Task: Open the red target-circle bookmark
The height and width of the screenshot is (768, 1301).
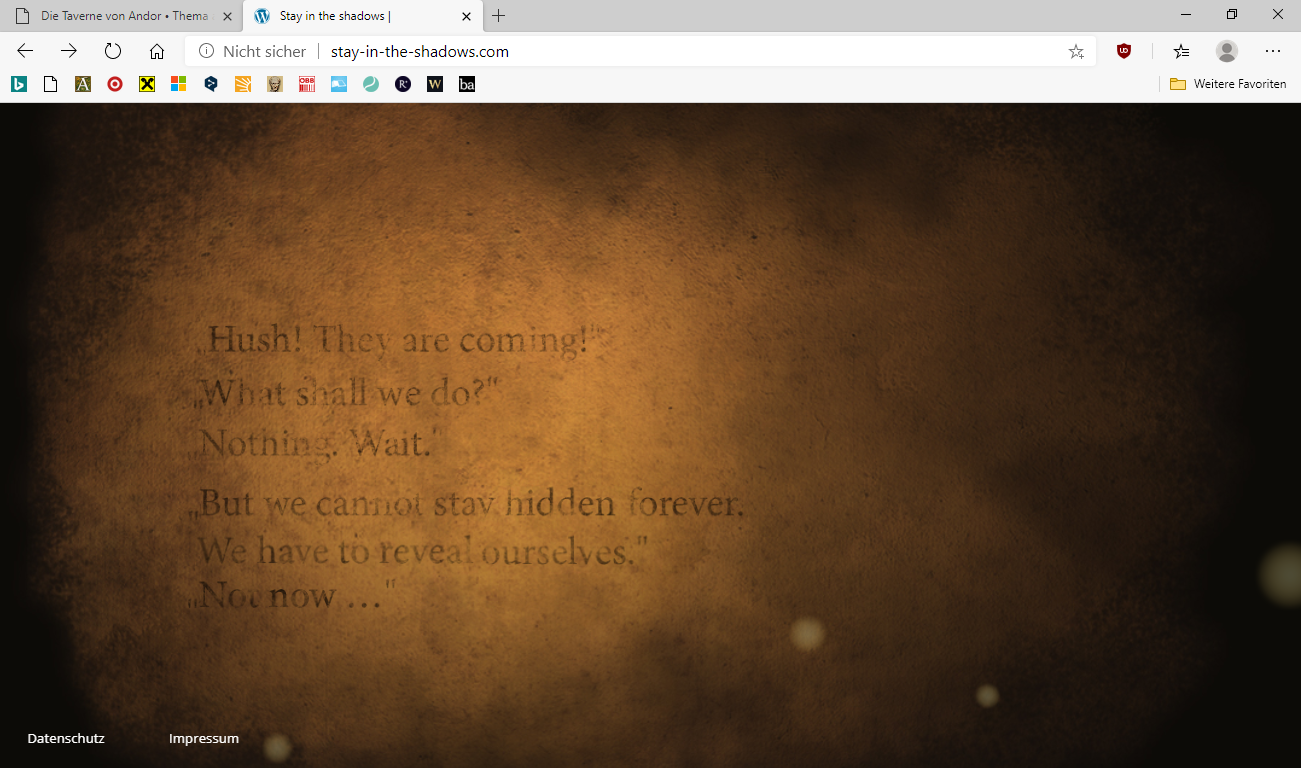Action: (x=115, y=84)
